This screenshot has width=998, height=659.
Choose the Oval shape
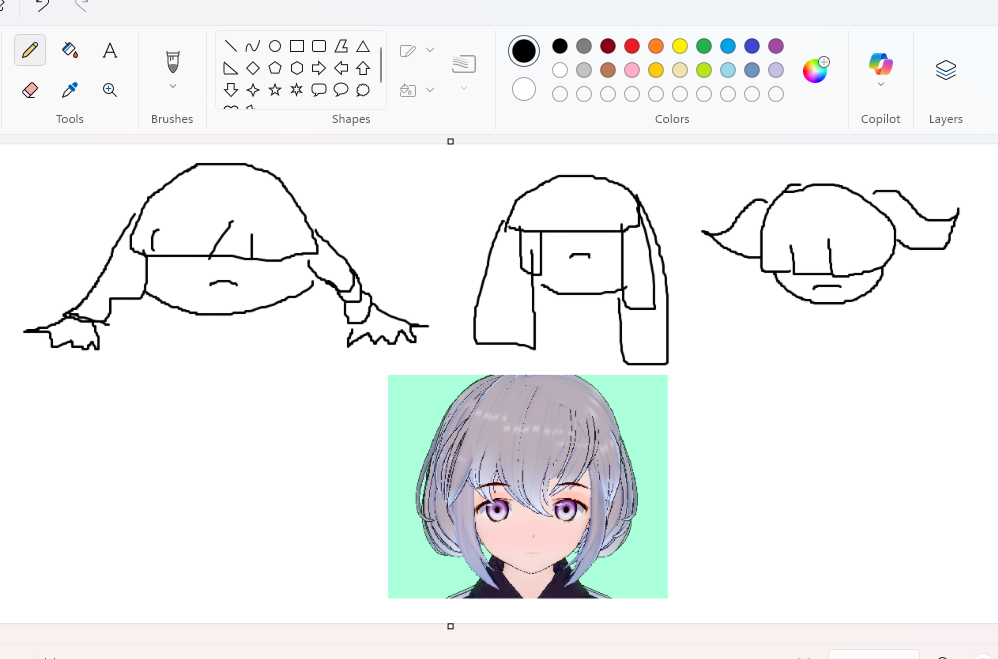tap(275, 46)
